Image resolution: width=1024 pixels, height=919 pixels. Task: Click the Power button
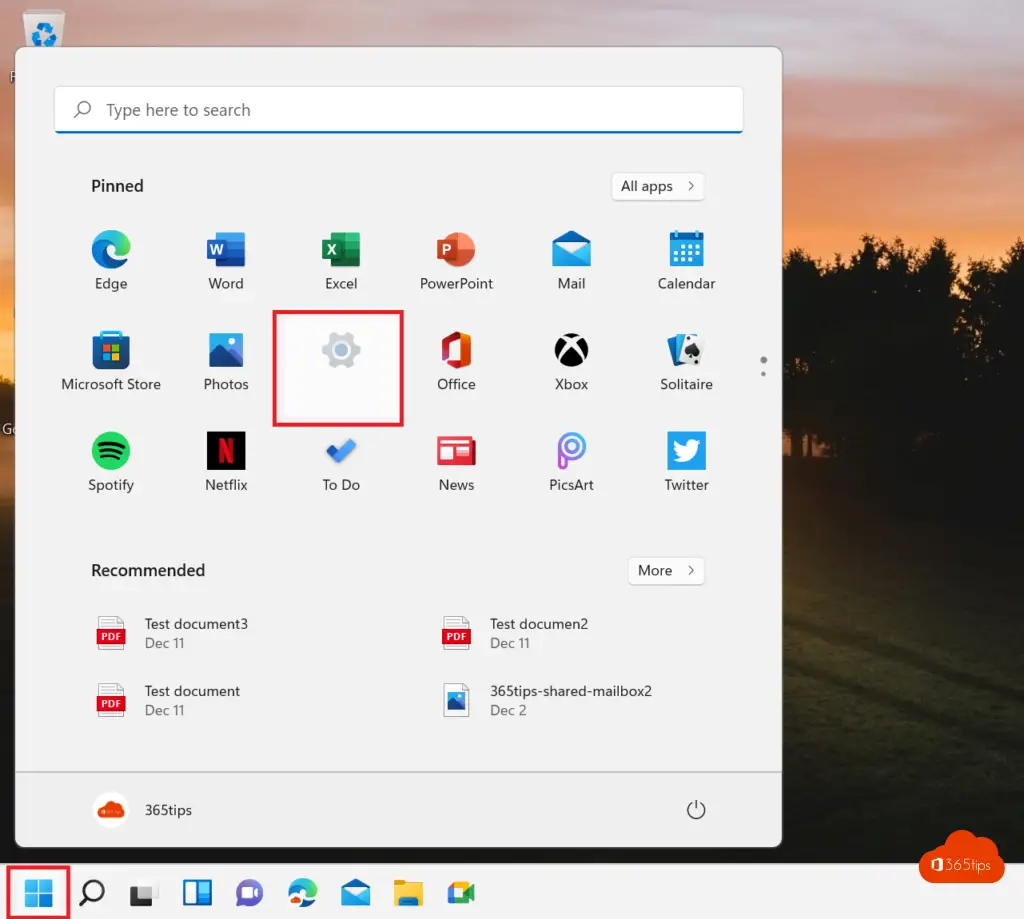click(696, 810)
